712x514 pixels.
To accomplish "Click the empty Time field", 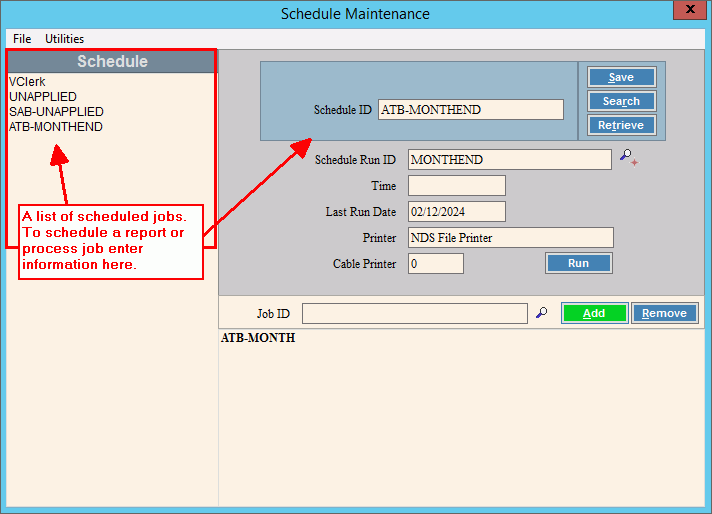I will pyautogui.click(x=456, y=186).
